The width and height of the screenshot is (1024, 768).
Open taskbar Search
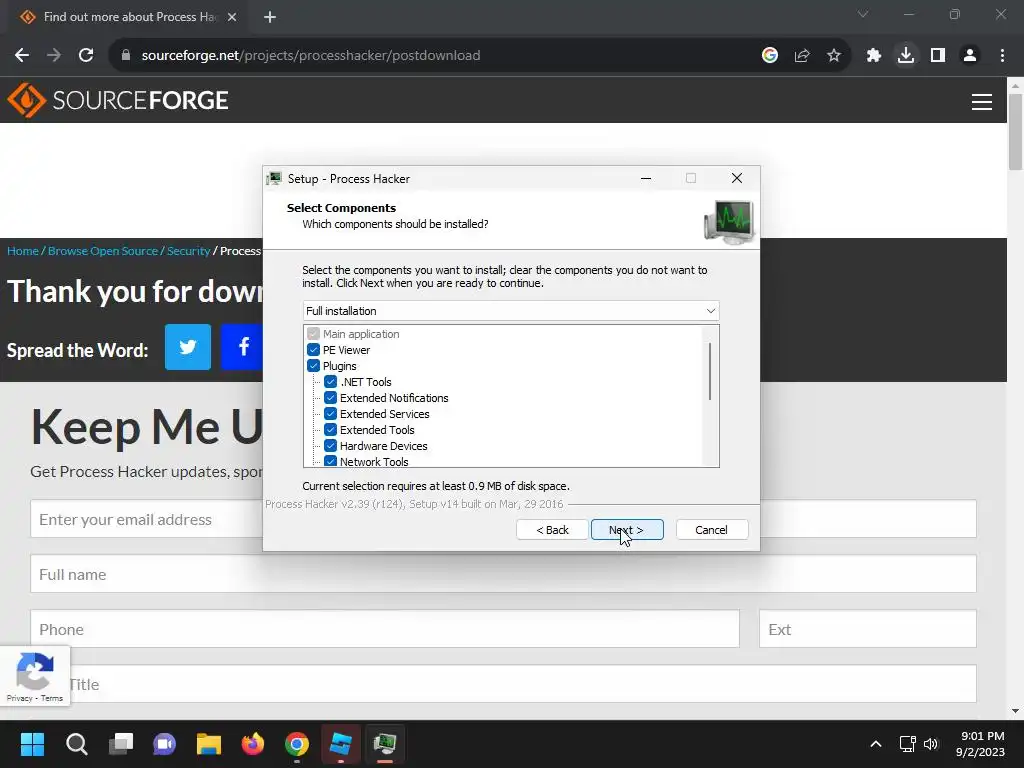click(76, 744)
